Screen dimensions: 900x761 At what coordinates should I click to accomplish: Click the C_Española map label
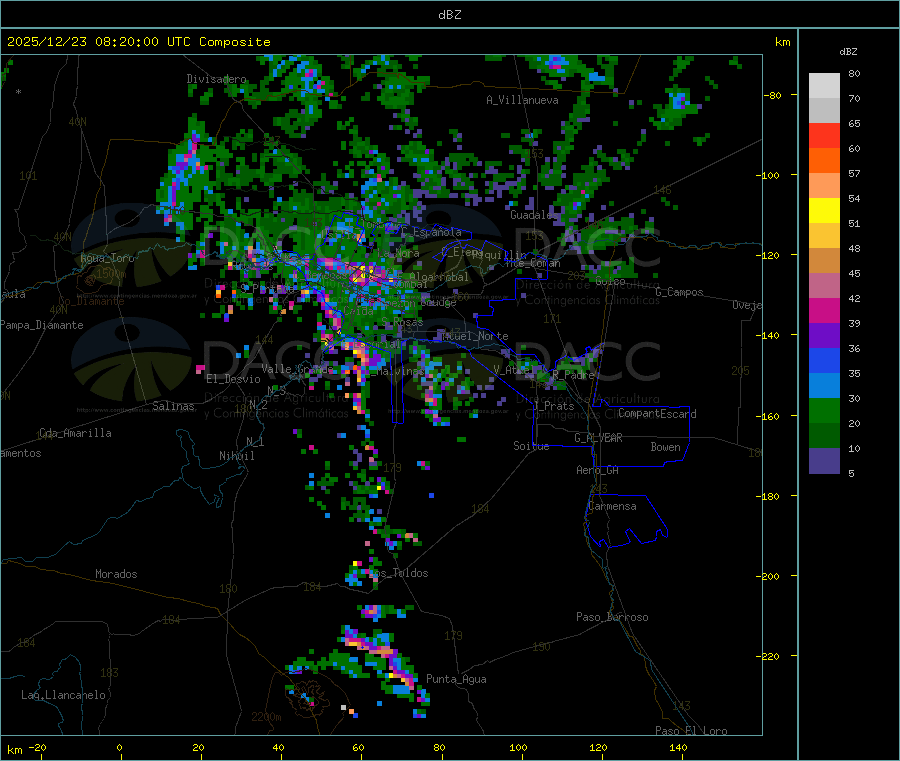click(x=430, y=232)
